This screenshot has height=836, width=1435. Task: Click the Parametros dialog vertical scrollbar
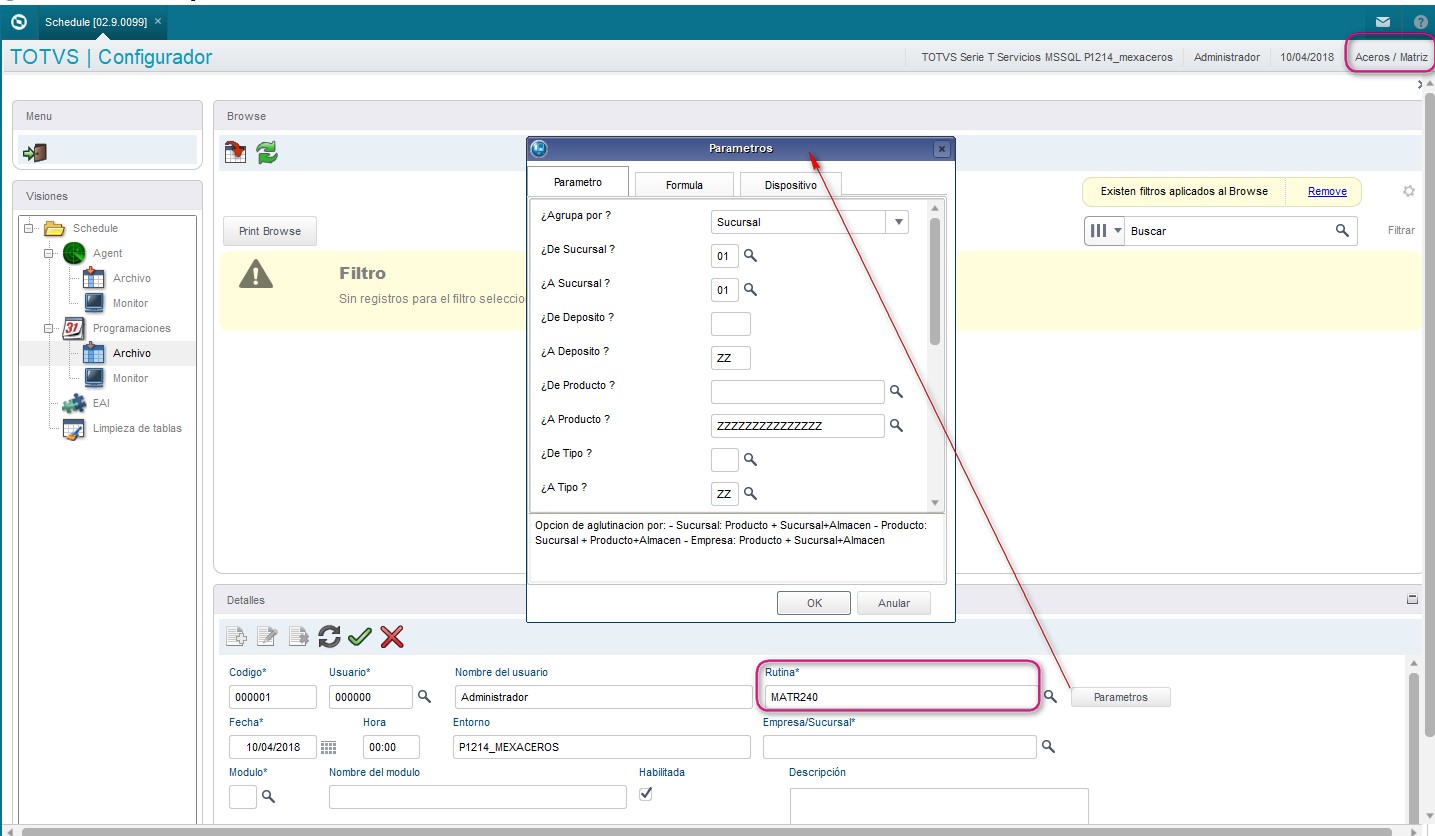click(x=935, y=280)
